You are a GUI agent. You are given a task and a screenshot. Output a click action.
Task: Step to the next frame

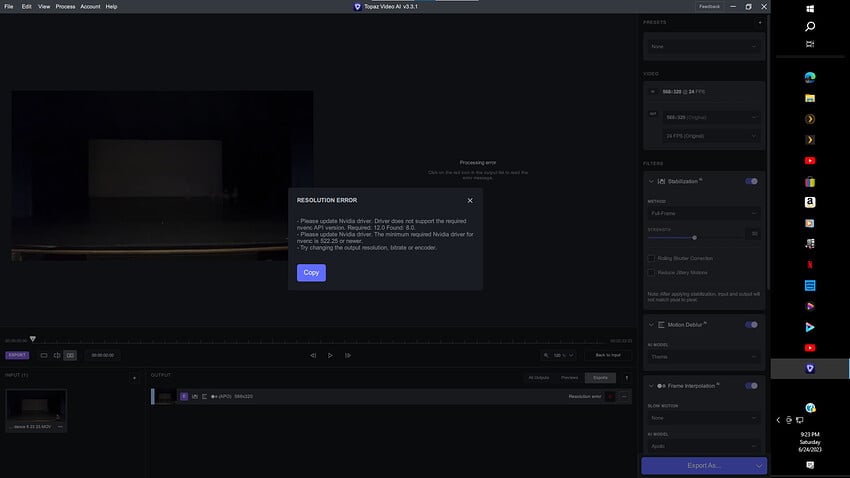(x=347, y=355)
